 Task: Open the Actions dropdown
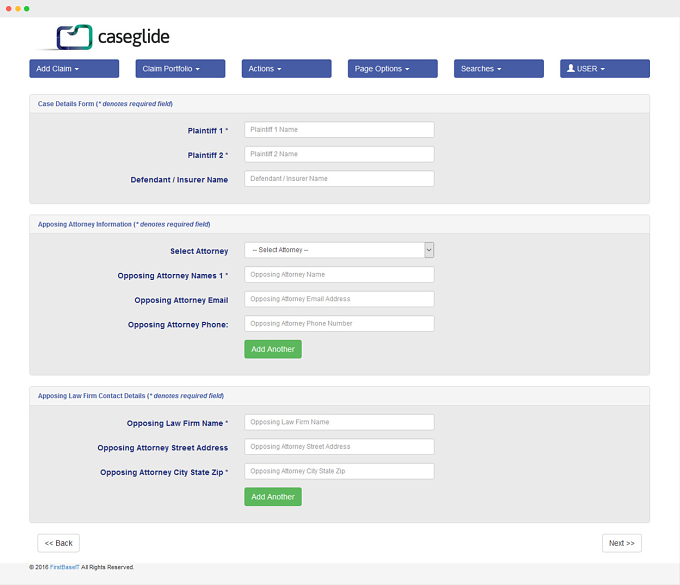[287, 69]
